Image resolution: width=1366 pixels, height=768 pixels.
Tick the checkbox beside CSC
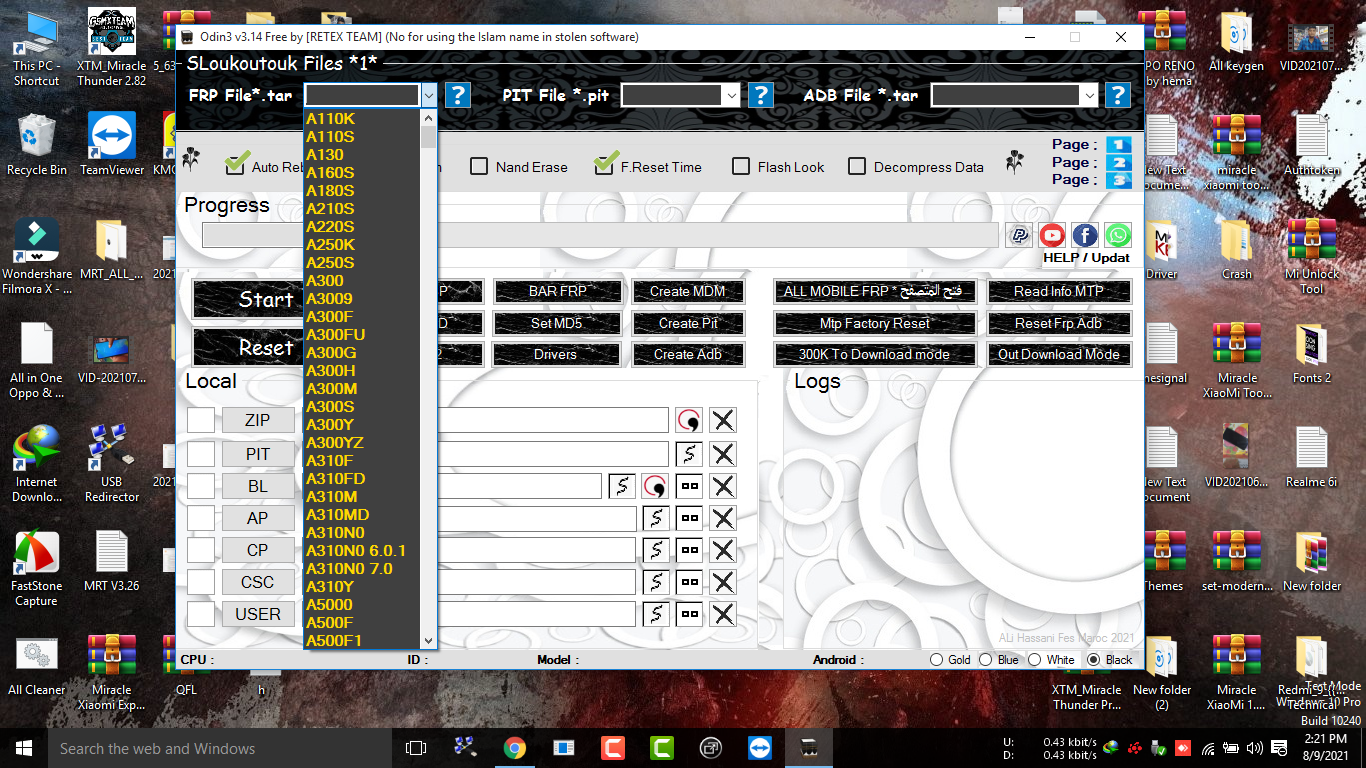point(201,582)
